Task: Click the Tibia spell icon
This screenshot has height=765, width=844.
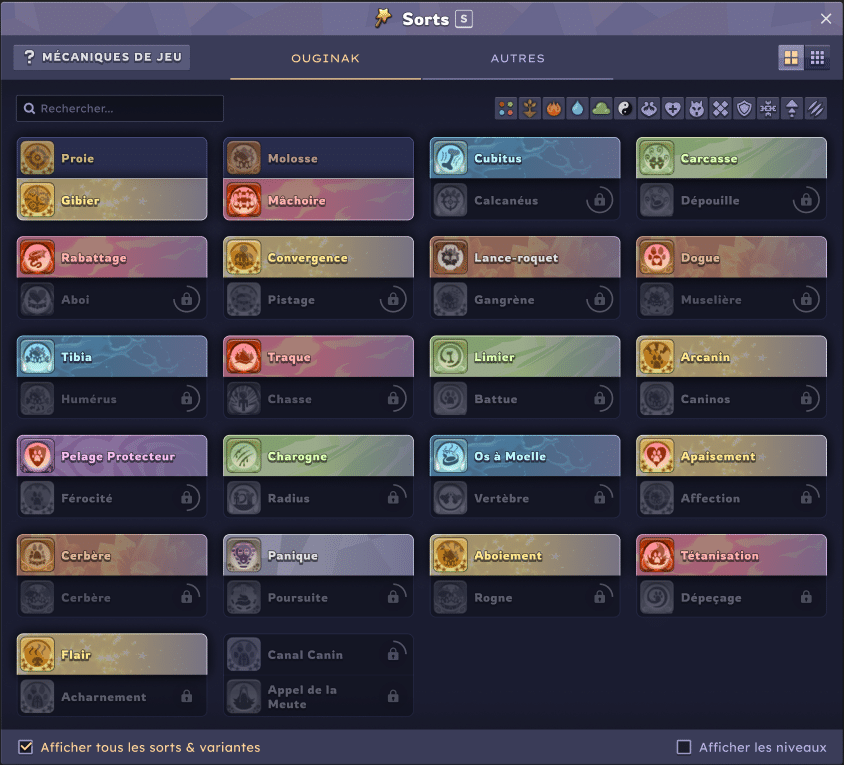Action: [x=37, y=356]
